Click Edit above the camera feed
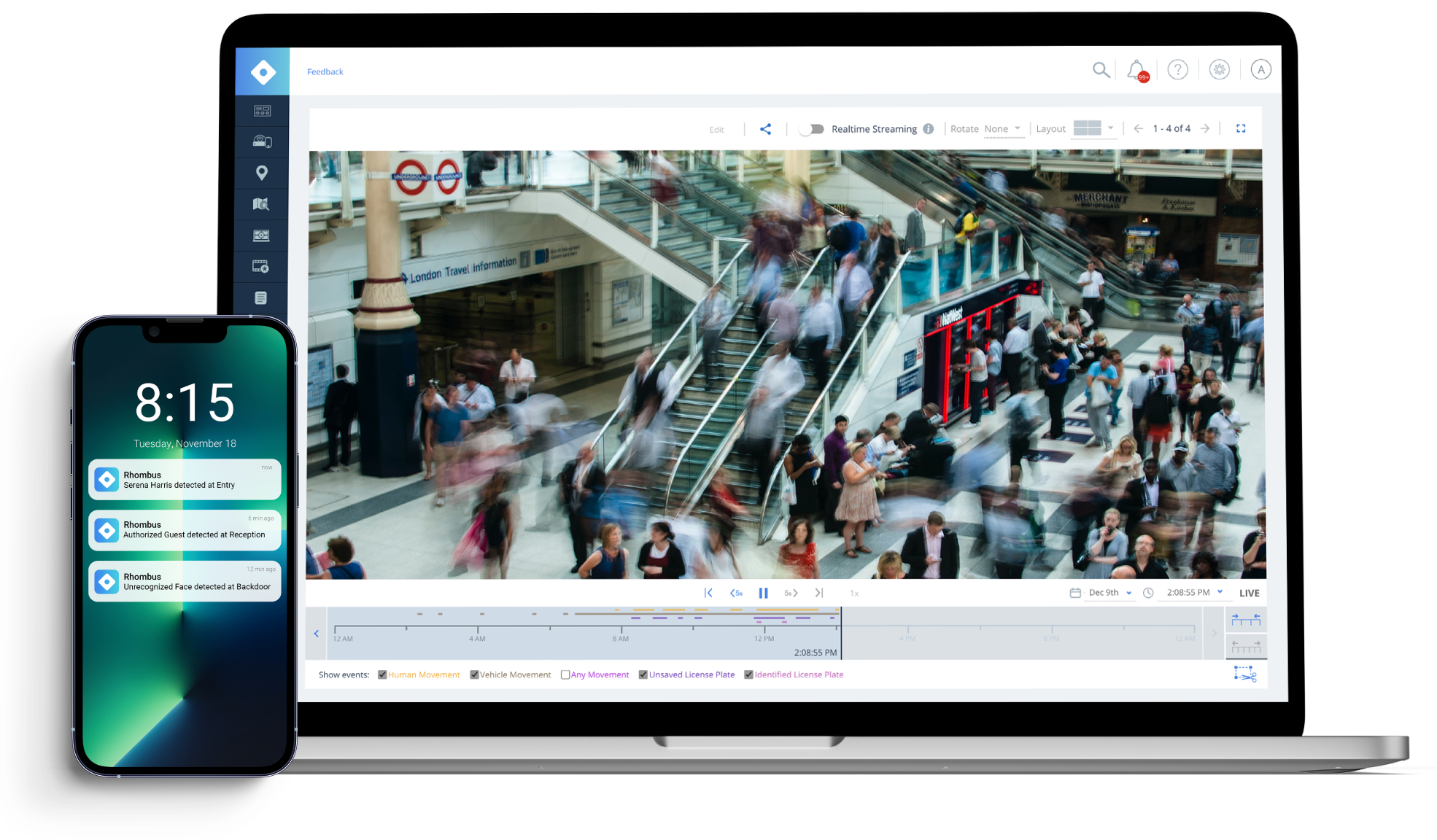This screenshot has height=840, width=1437. click(716, 128)
